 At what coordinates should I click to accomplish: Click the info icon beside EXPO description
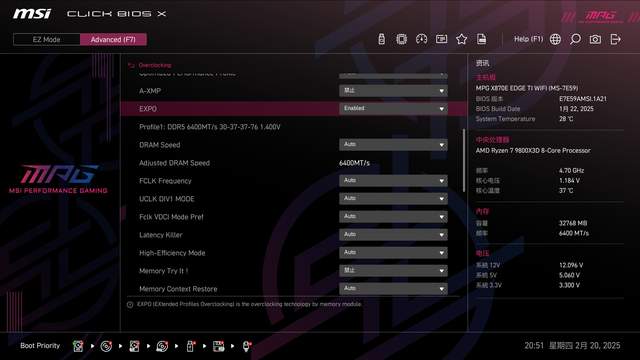pyautogui.click(x=130, y=304)
